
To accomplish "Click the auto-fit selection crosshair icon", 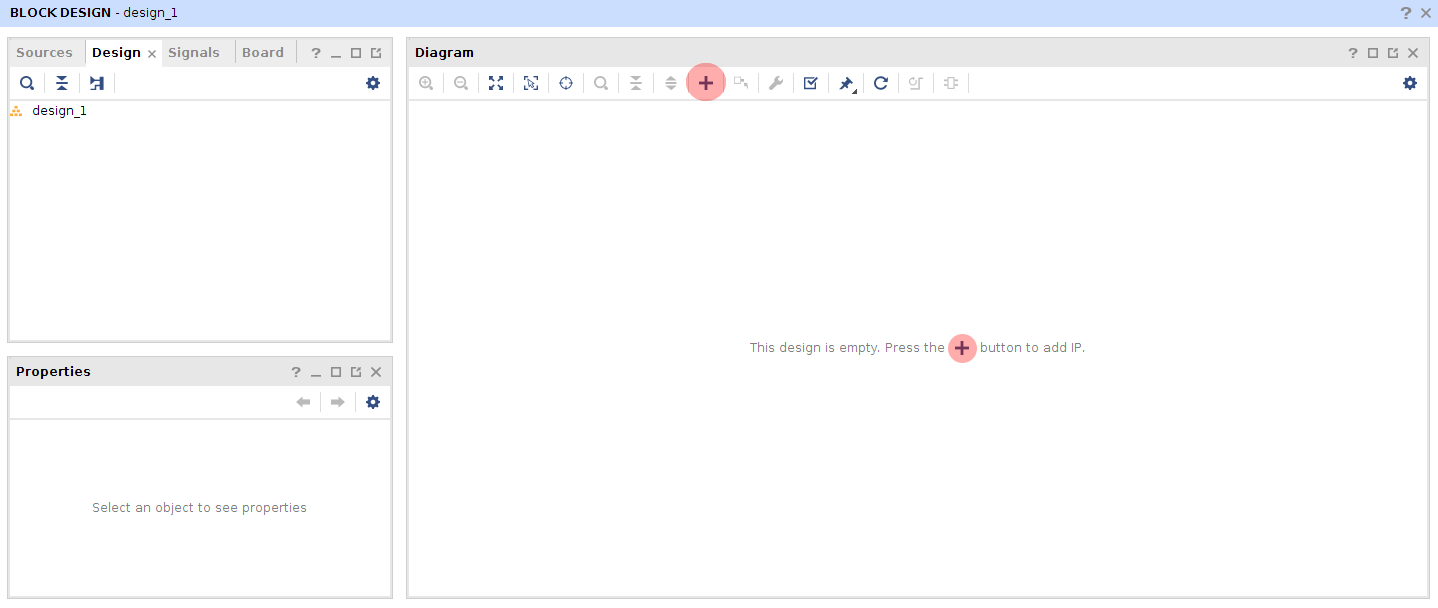I will pyautogui.click(x=566, y=83).
